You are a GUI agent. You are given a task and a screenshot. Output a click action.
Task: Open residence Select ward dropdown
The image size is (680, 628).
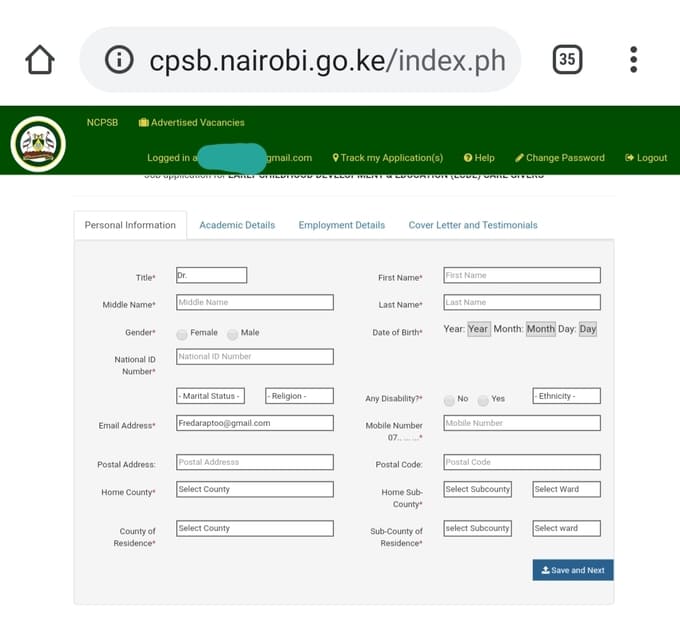pos(566,529)
